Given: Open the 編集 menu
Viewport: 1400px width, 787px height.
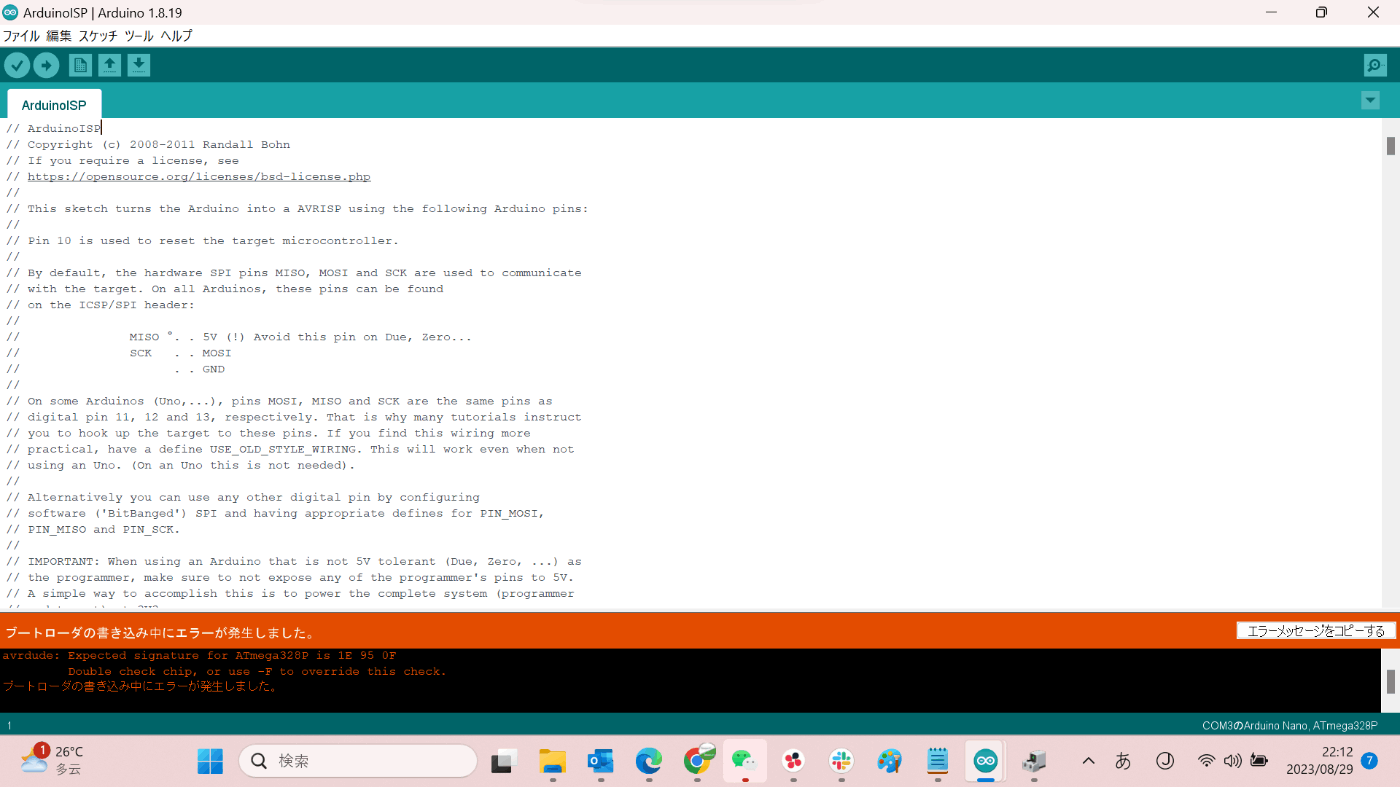Looking at the screenshot, I should pyautogui.click(x=59, y=36).
